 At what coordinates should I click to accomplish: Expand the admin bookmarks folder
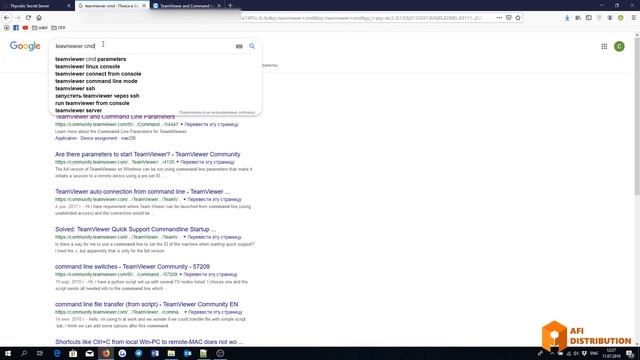pos(40,28)
